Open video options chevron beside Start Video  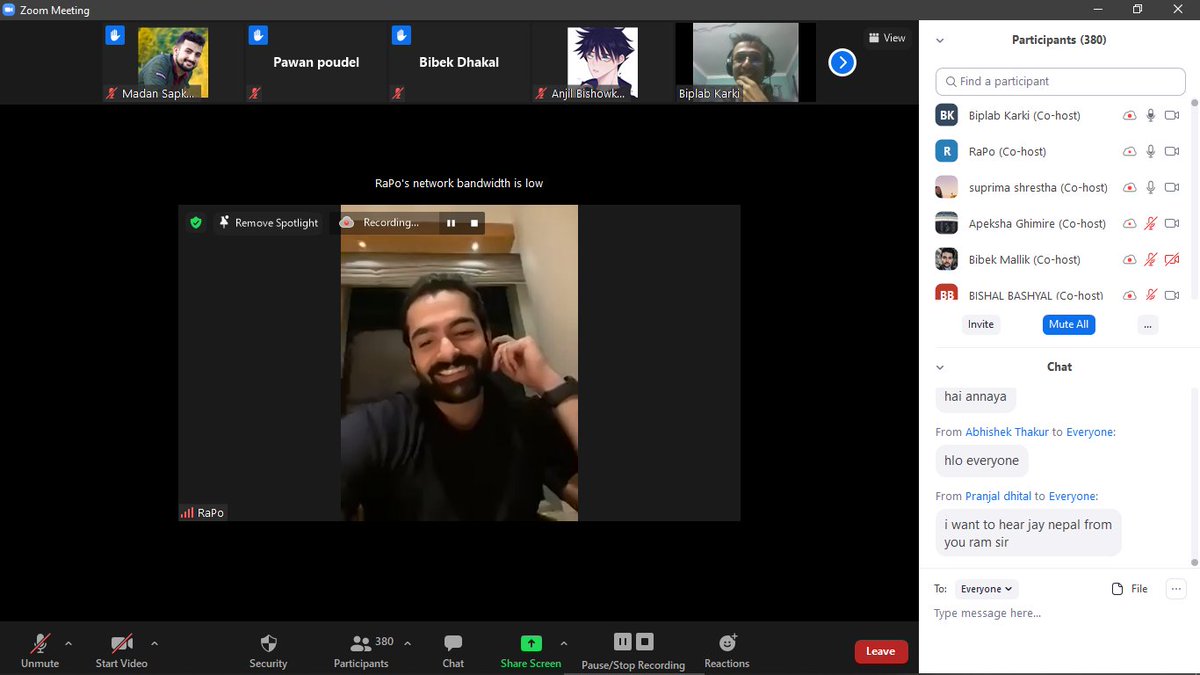pyautogui.click(x=155, y=645)
